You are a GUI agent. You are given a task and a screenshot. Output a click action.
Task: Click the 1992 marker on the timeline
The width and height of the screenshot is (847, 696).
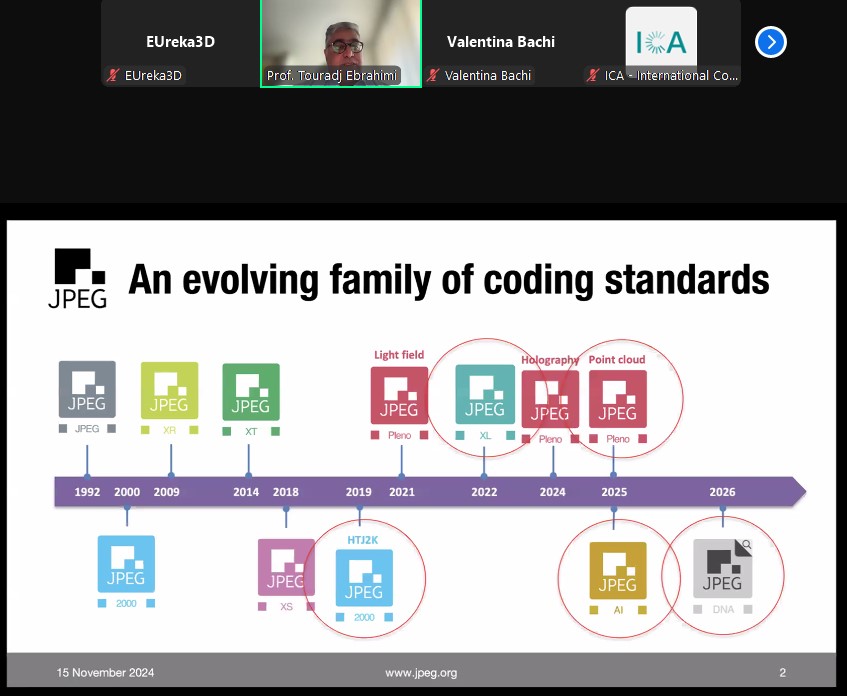tap(87, 492)
